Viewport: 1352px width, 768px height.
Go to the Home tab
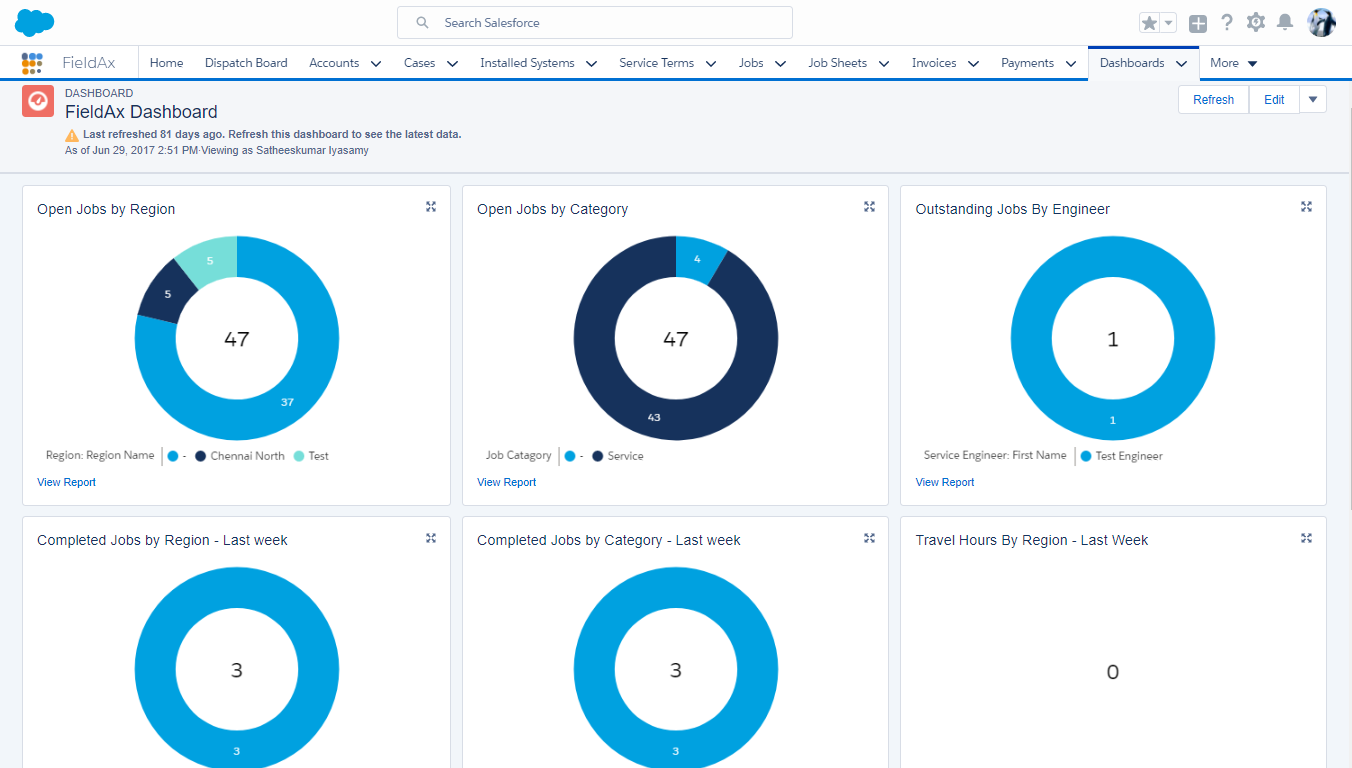[x=166, y=63]
